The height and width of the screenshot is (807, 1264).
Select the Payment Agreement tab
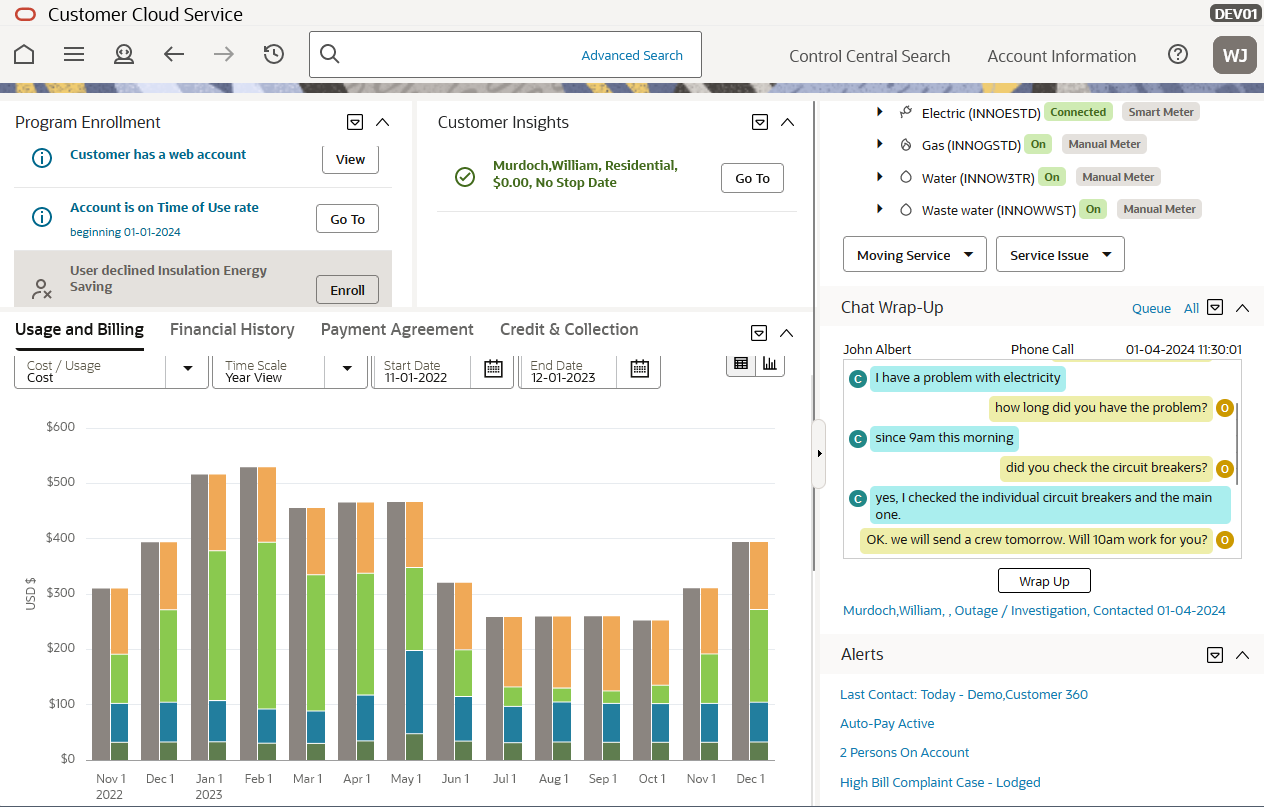click(397, 330)
